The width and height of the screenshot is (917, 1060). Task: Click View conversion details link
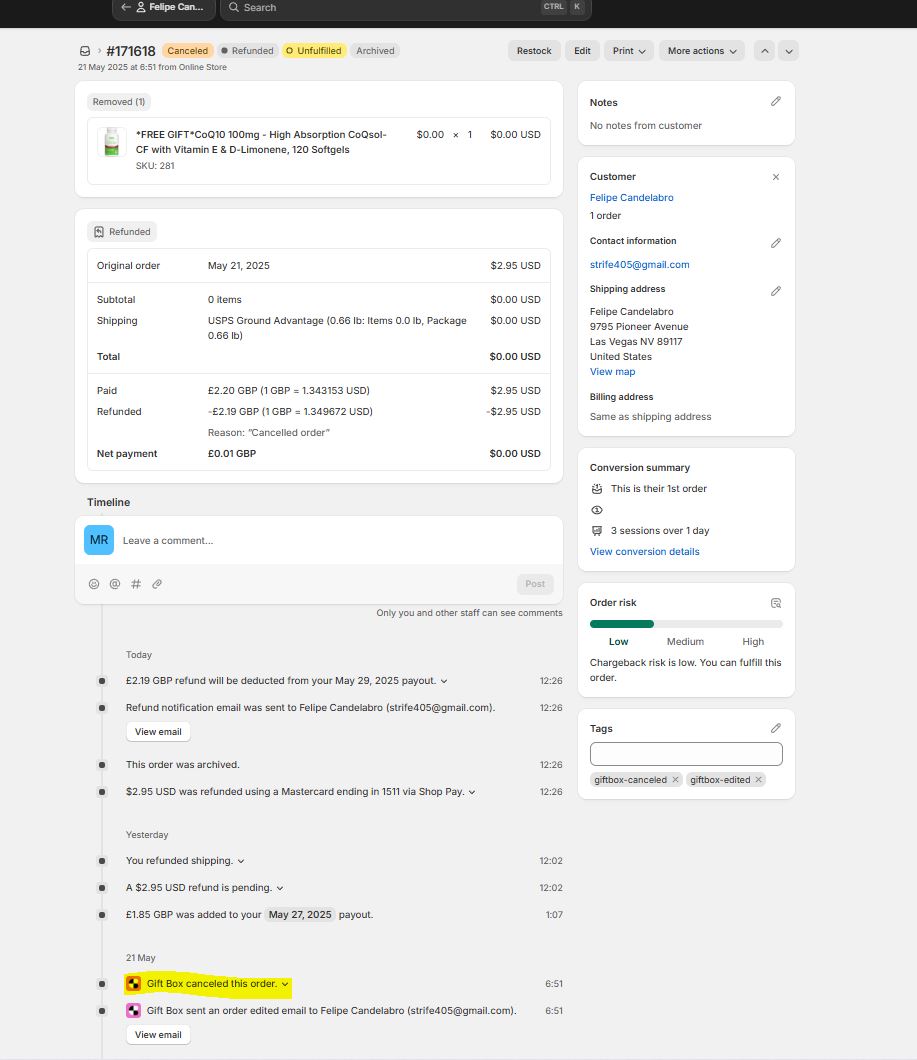tap(644, 552)
